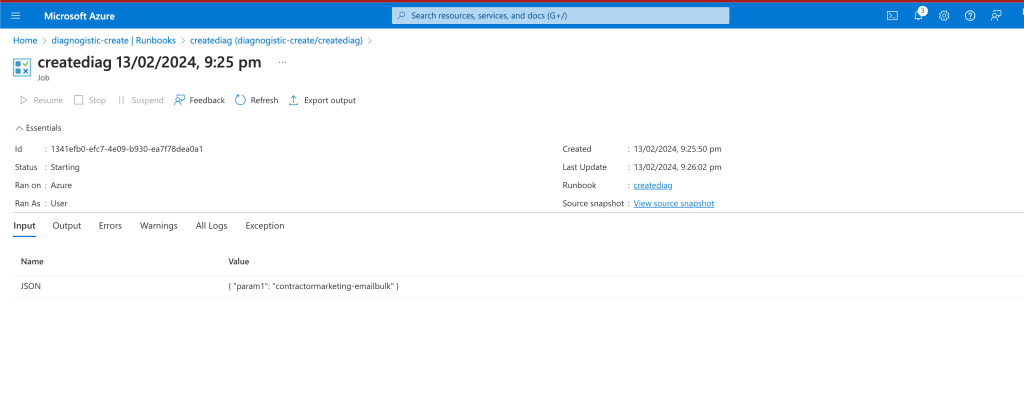
Task: Click the Suspend pause icon
Action: click(121, 100)
